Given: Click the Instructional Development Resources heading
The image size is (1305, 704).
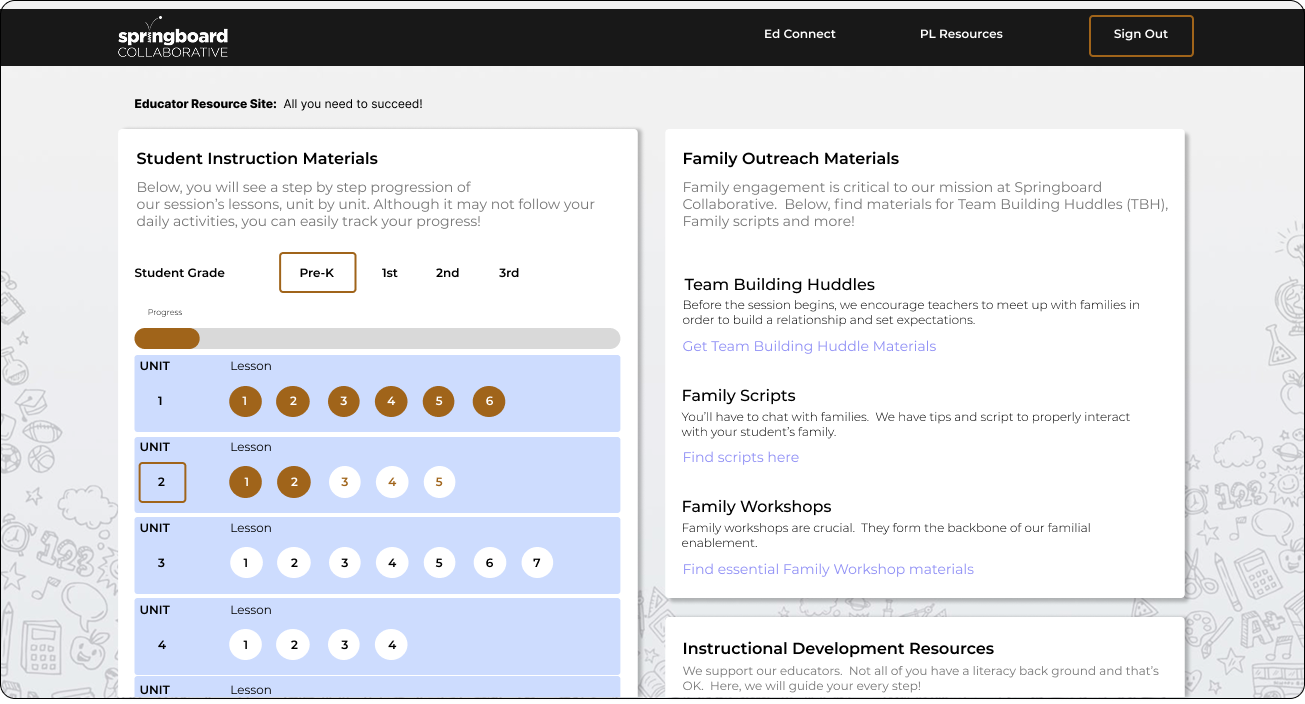Looking at the screenshot, I should (x=838, y=649).
